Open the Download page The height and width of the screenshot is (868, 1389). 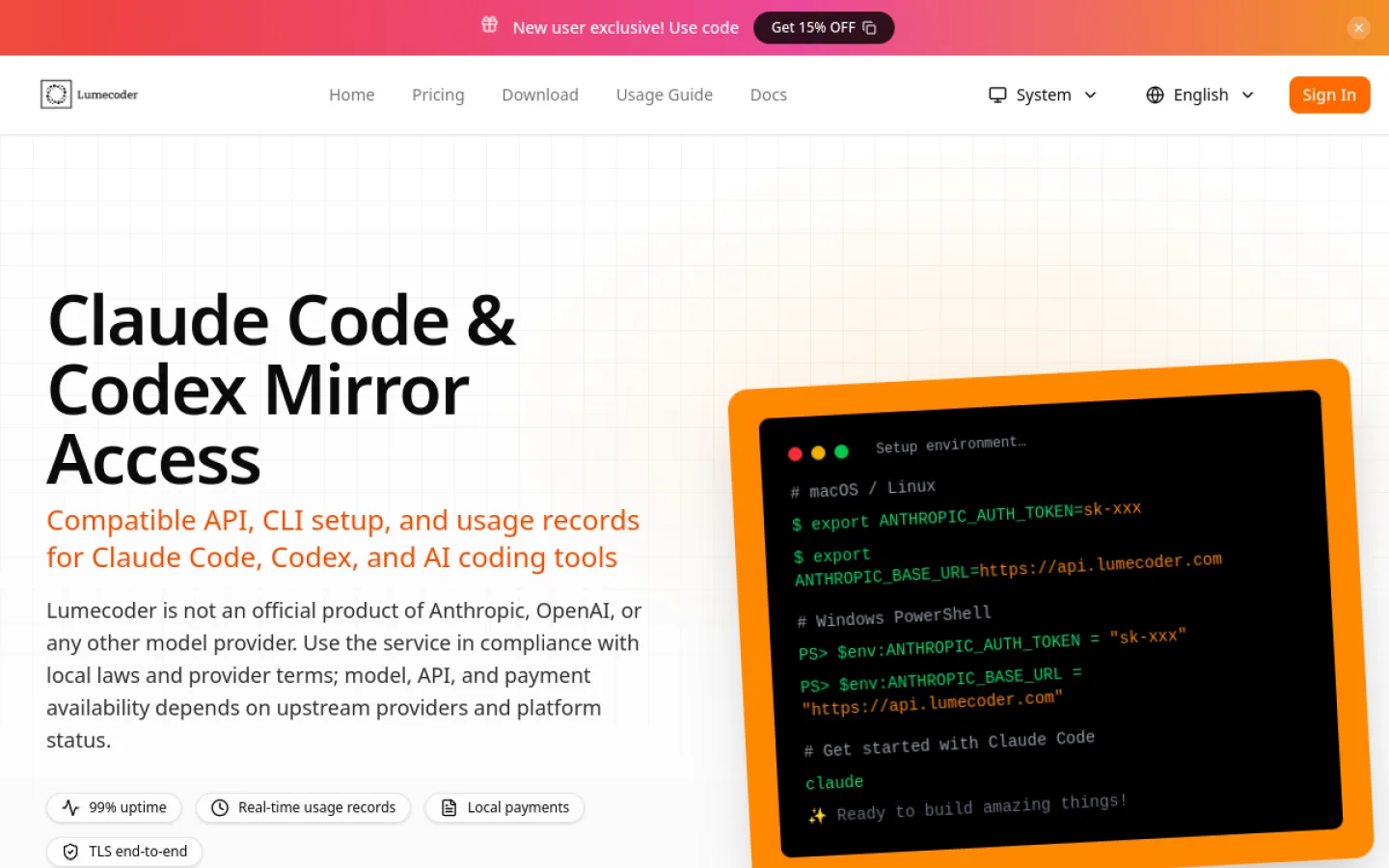[x=540, y=95]
